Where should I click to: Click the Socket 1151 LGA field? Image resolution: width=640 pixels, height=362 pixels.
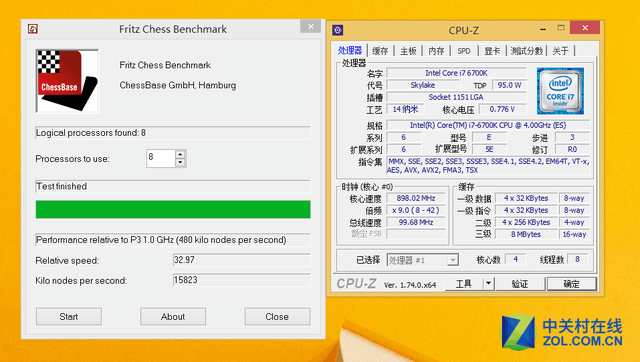(456, 97)
